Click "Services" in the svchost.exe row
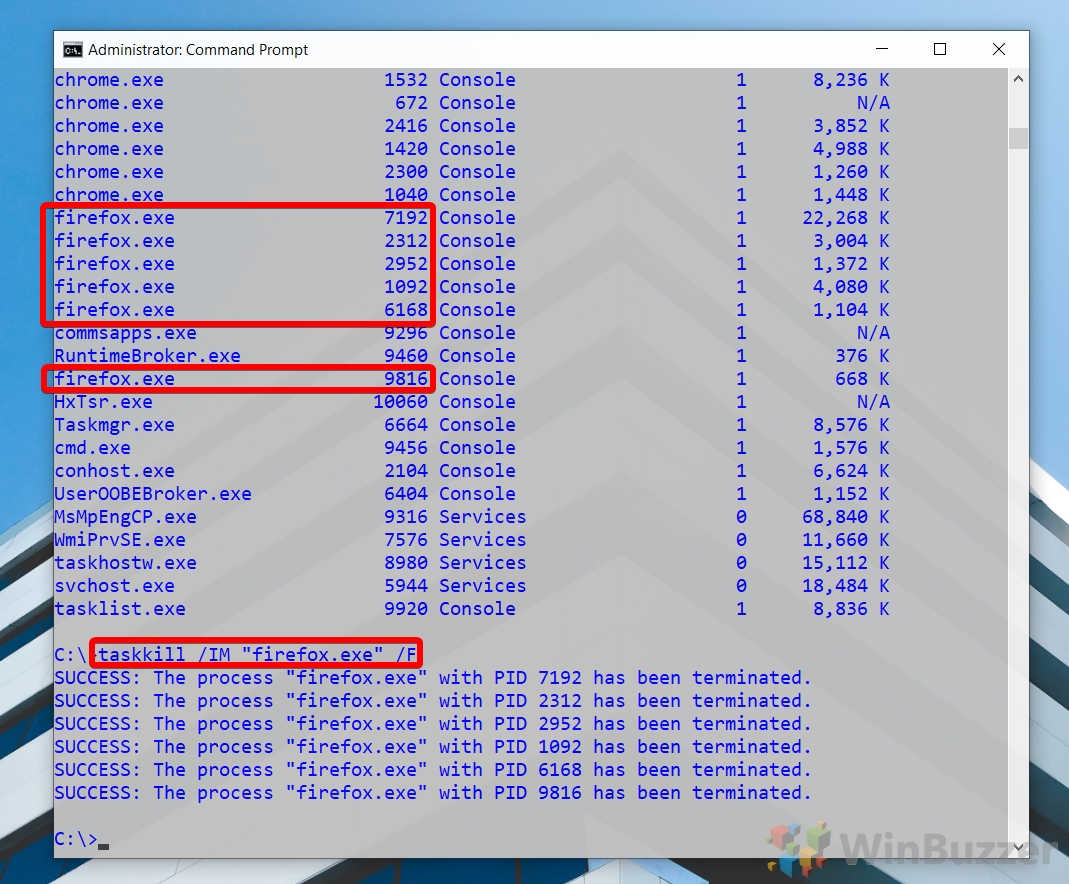 [483, 586]
